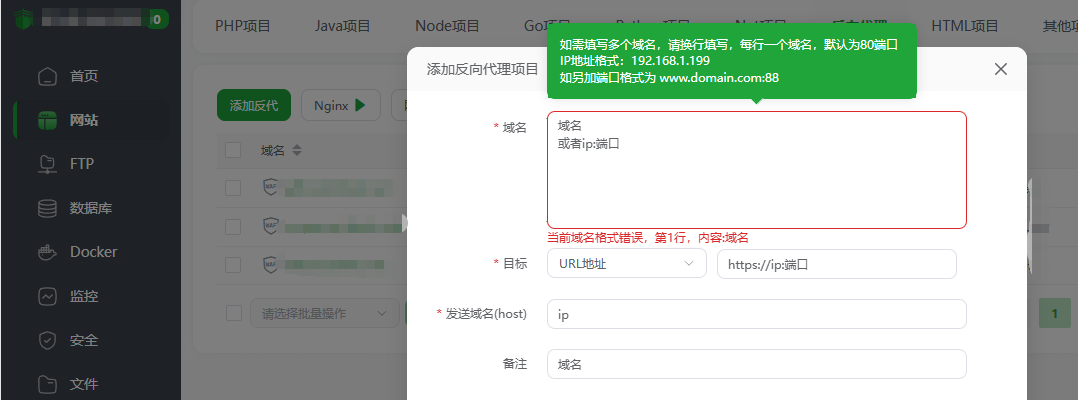Switch to the HTML项目 tab
1078x400 pixels.
[965, 26]
